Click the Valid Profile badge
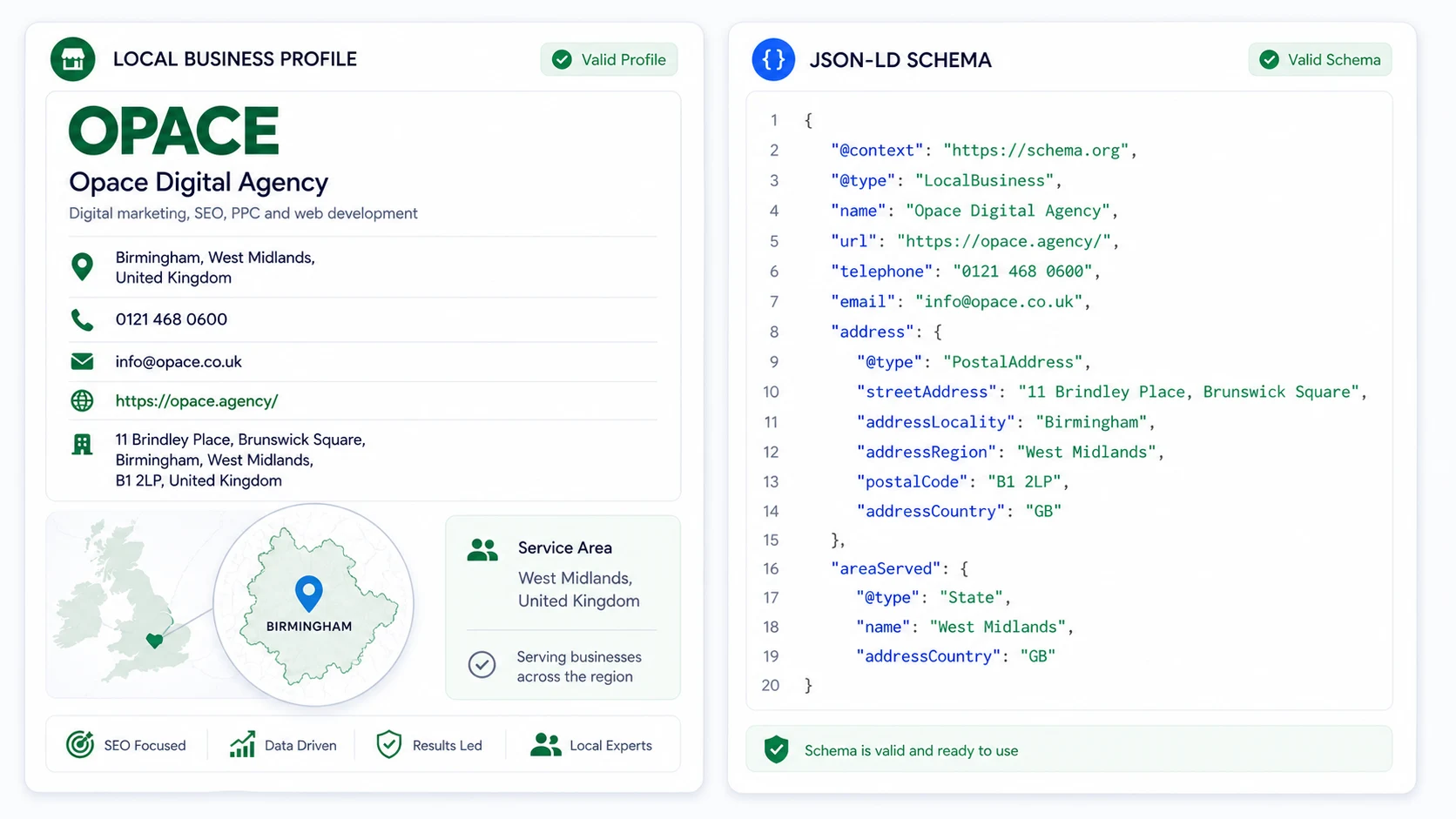Image resolution: width=1456 pixels, height=819 pixels. [609, 59]
